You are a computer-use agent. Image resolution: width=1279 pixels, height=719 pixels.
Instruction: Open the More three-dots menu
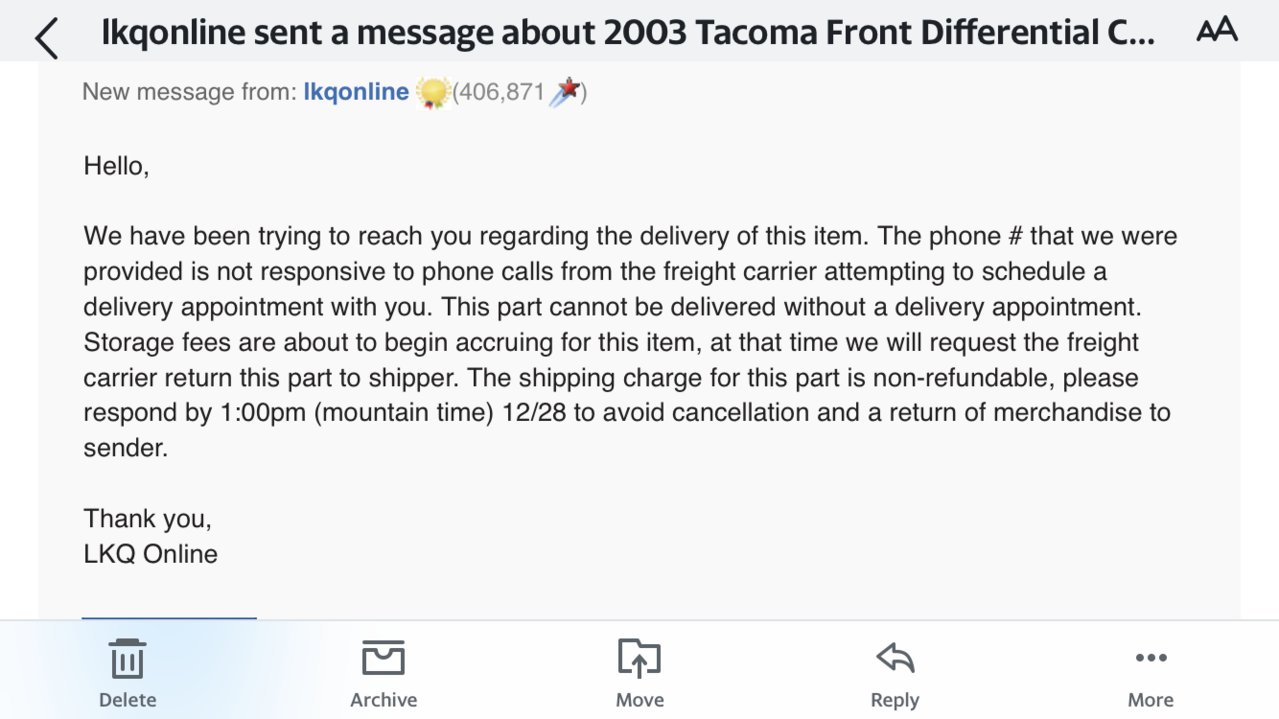1151,657
